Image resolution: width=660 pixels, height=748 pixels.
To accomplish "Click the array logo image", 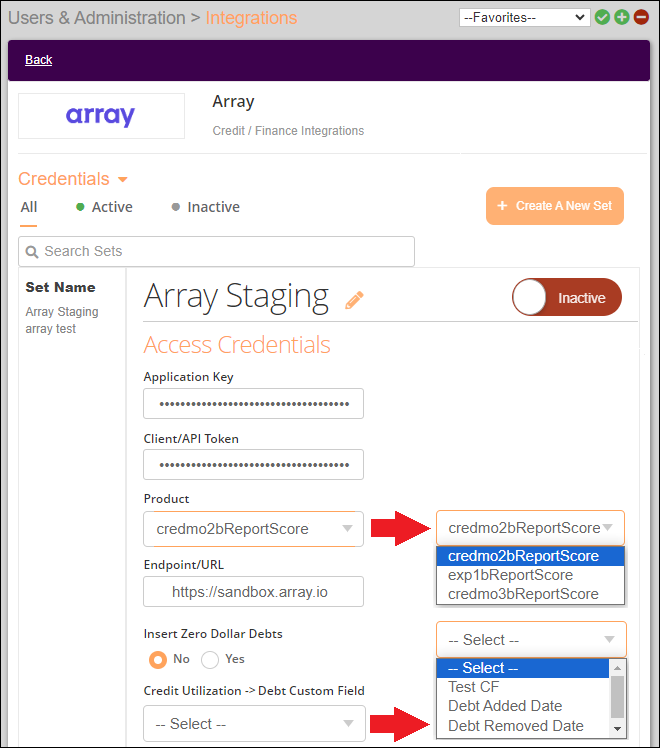I will (101, 116).
